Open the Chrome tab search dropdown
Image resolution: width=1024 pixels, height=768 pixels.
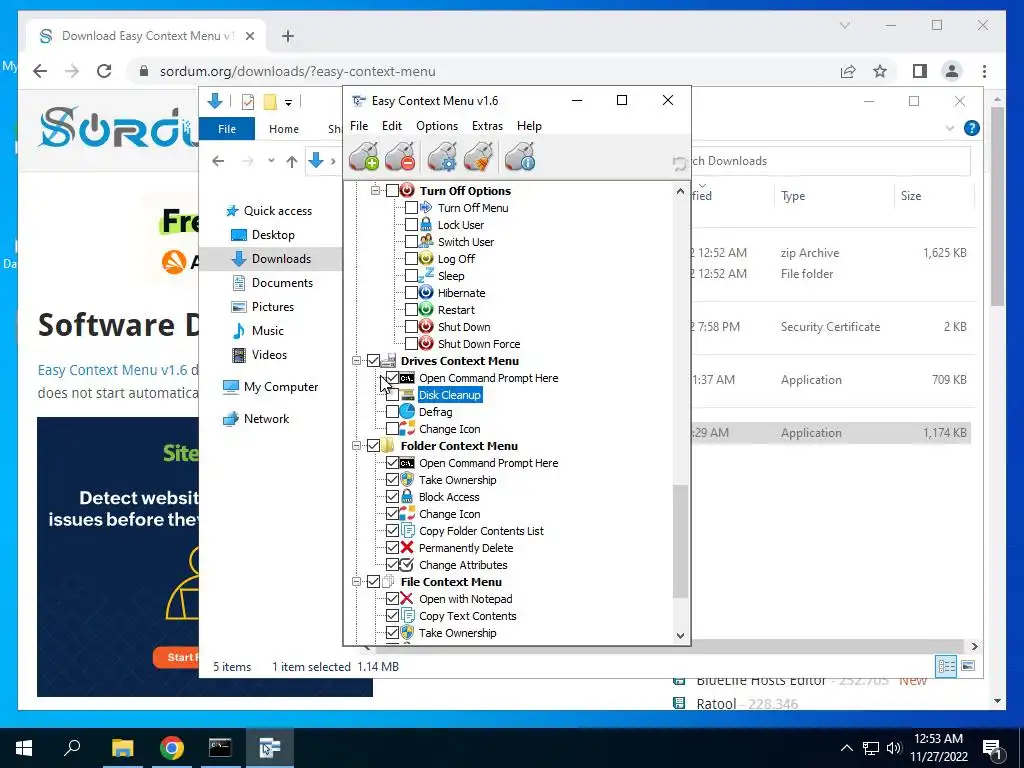pyautogui.click(x=844, y=25)
